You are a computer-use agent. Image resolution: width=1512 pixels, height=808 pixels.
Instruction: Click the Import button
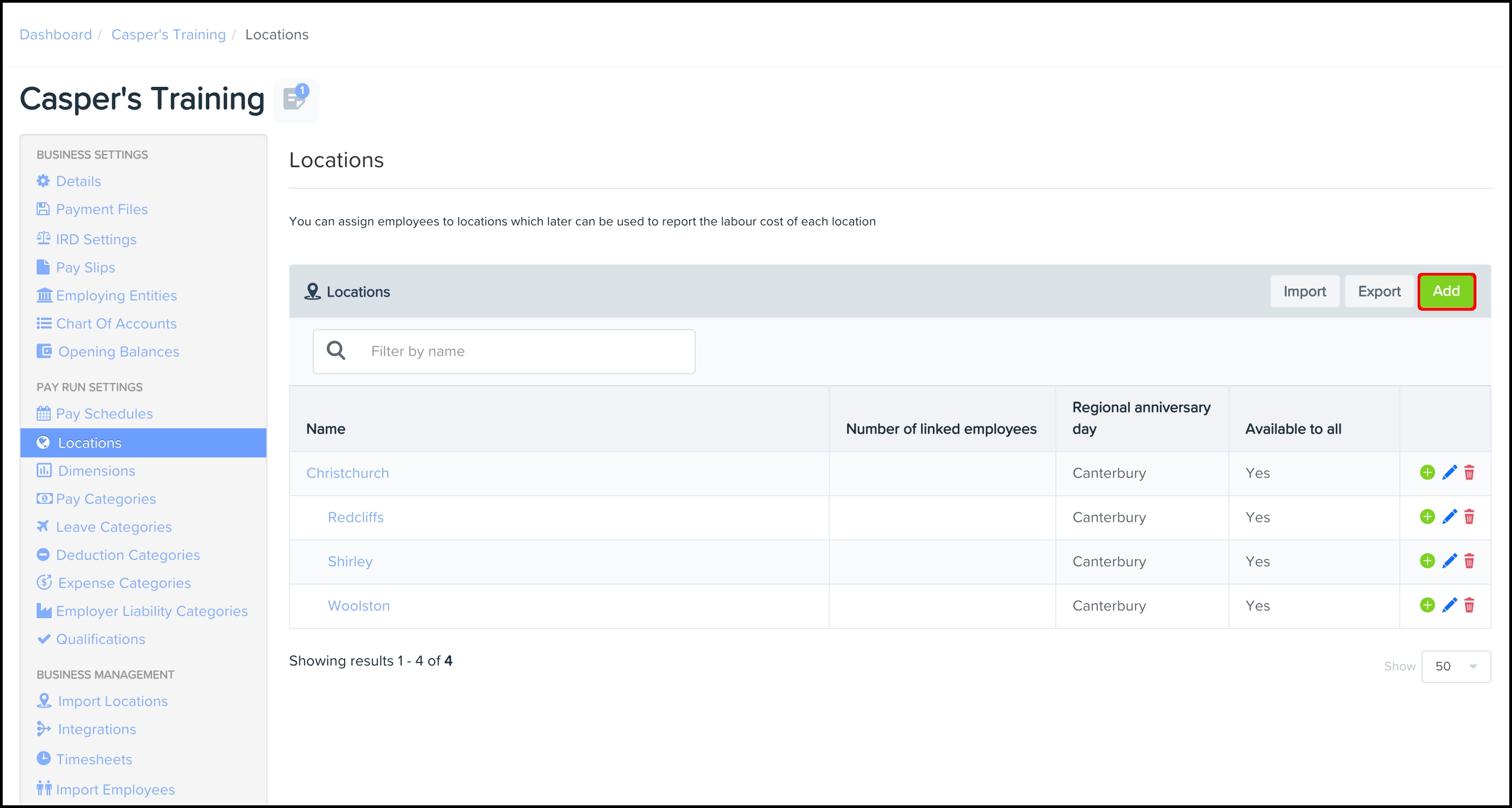click(x=1304, y=291)
